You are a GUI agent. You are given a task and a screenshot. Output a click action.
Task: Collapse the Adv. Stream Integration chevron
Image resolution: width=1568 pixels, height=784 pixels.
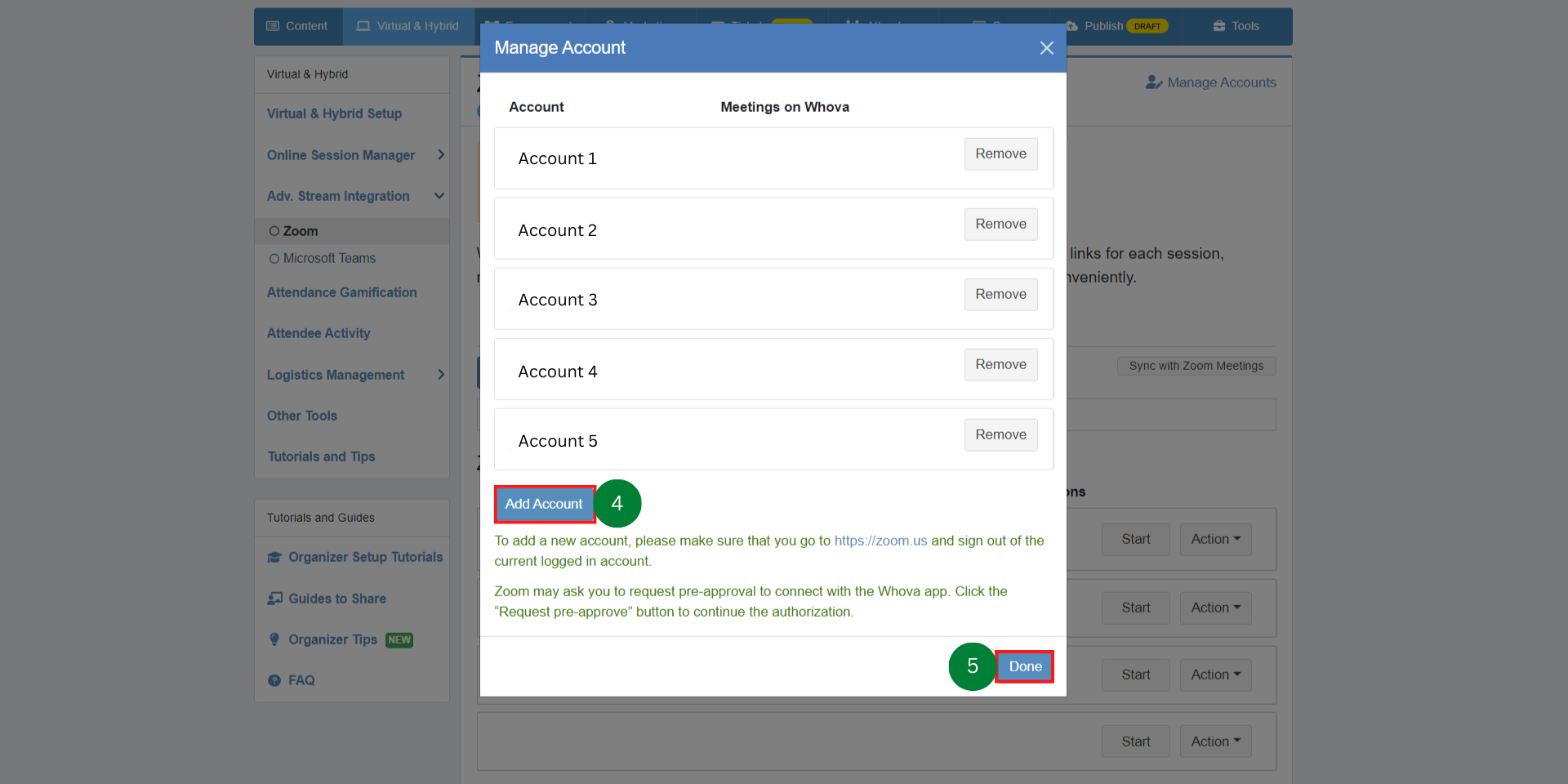point(439,196)
